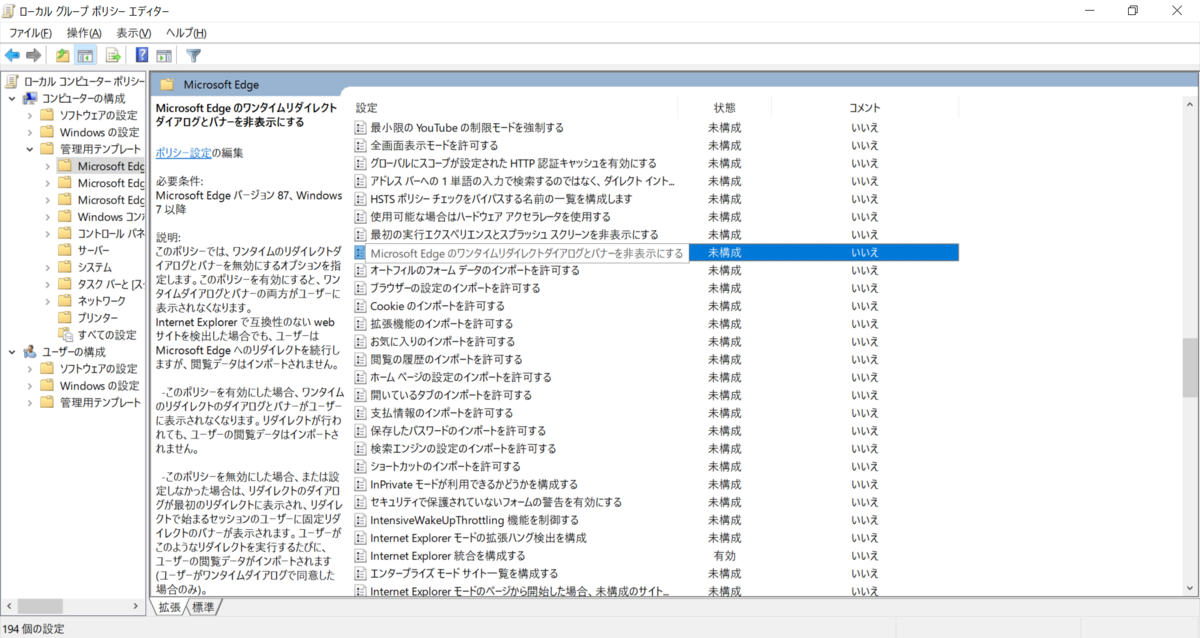Open the ポリシー設定 link

pos(183,153)
